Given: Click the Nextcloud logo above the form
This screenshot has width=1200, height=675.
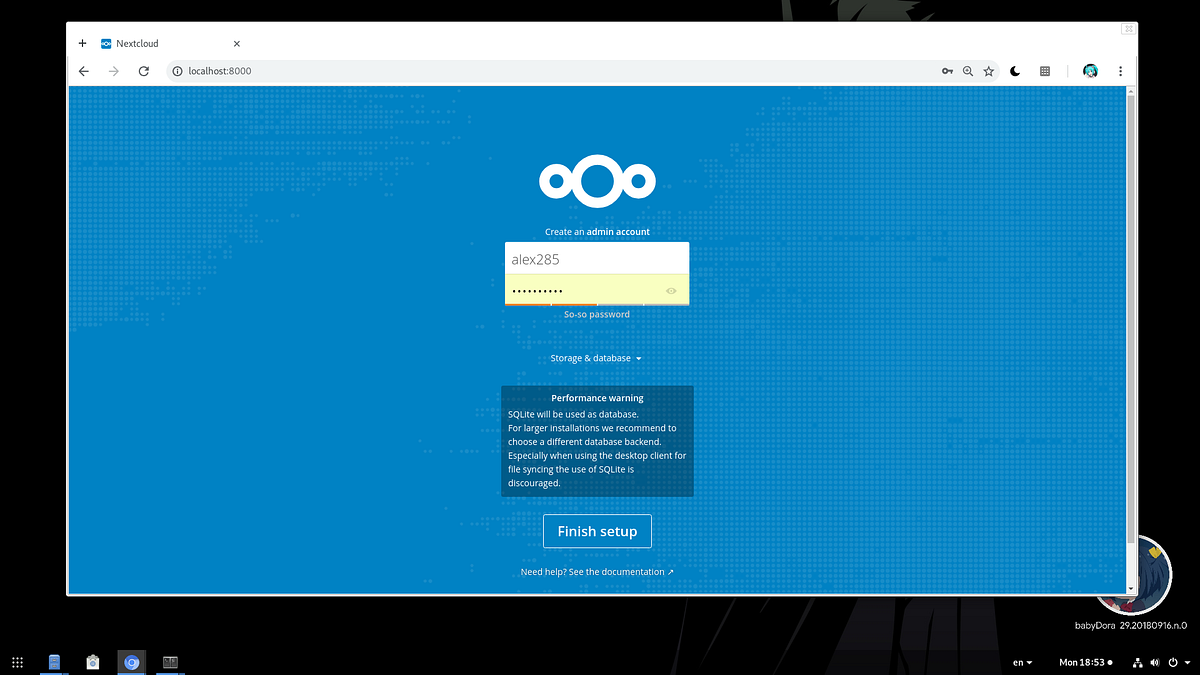Looking at the screenshot, I should tap(597, 181).
